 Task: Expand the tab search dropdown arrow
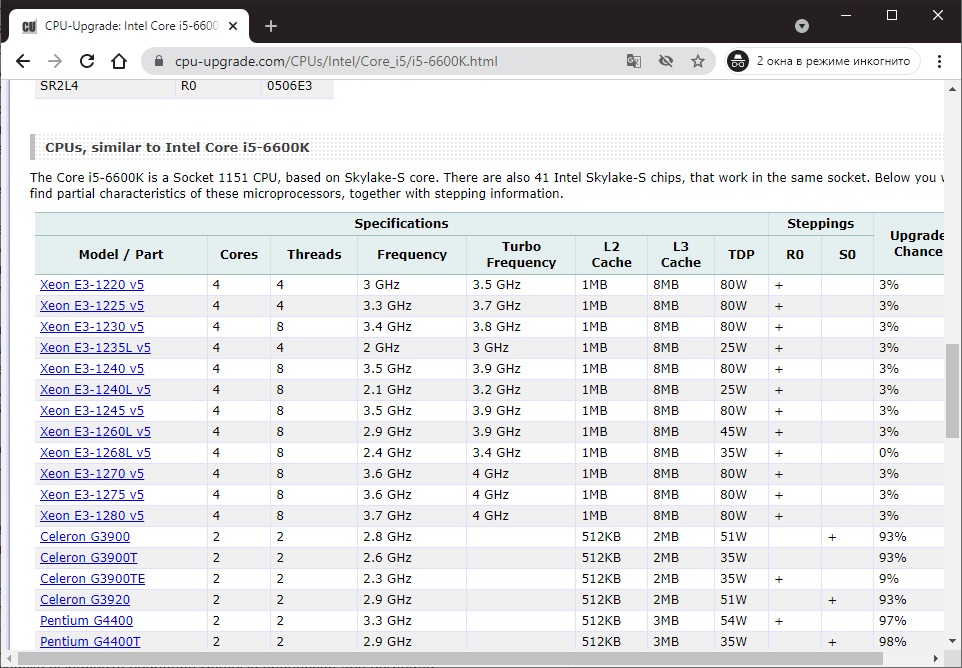click(802, 26)
